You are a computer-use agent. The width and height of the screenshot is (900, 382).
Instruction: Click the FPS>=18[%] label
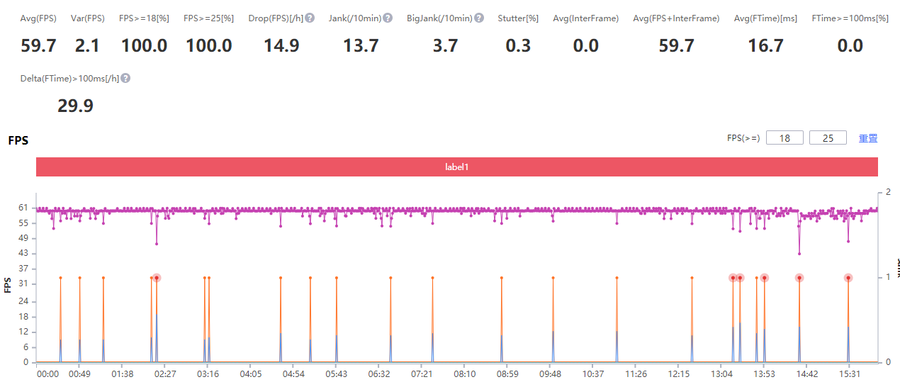(144, 18)
